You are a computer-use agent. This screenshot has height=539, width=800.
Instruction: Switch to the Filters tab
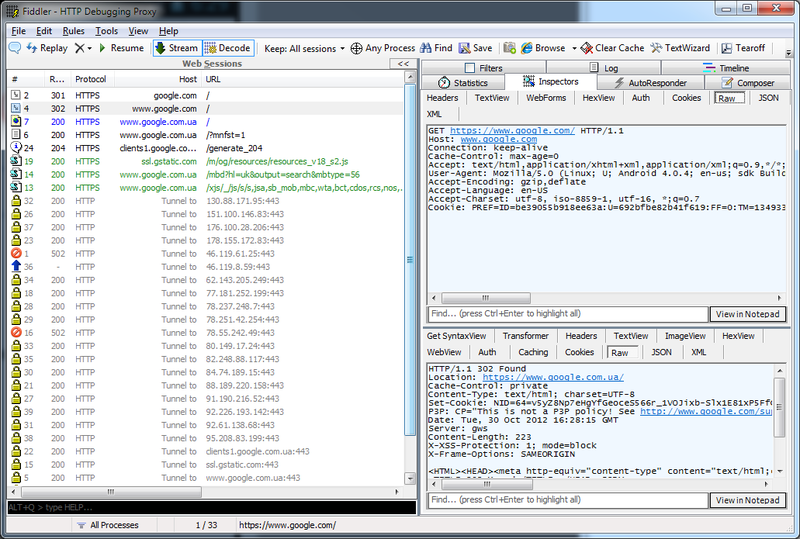(x=484, y=68)
